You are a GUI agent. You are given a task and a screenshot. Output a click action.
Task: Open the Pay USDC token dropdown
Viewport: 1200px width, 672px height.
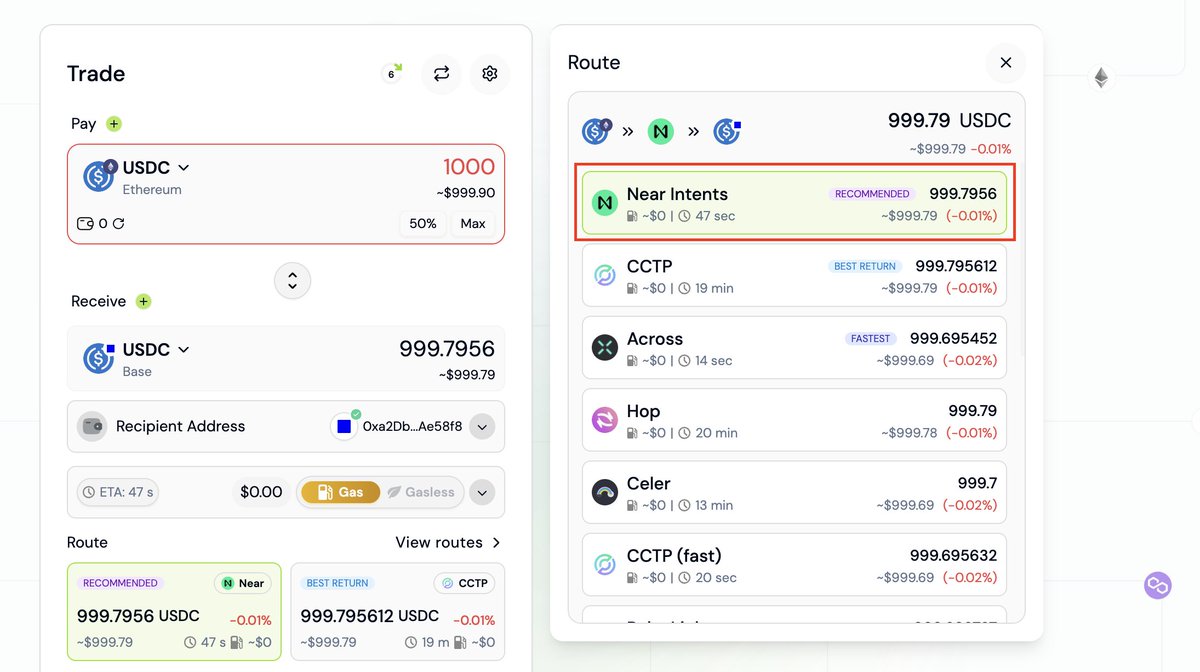(x=156, y=167)
